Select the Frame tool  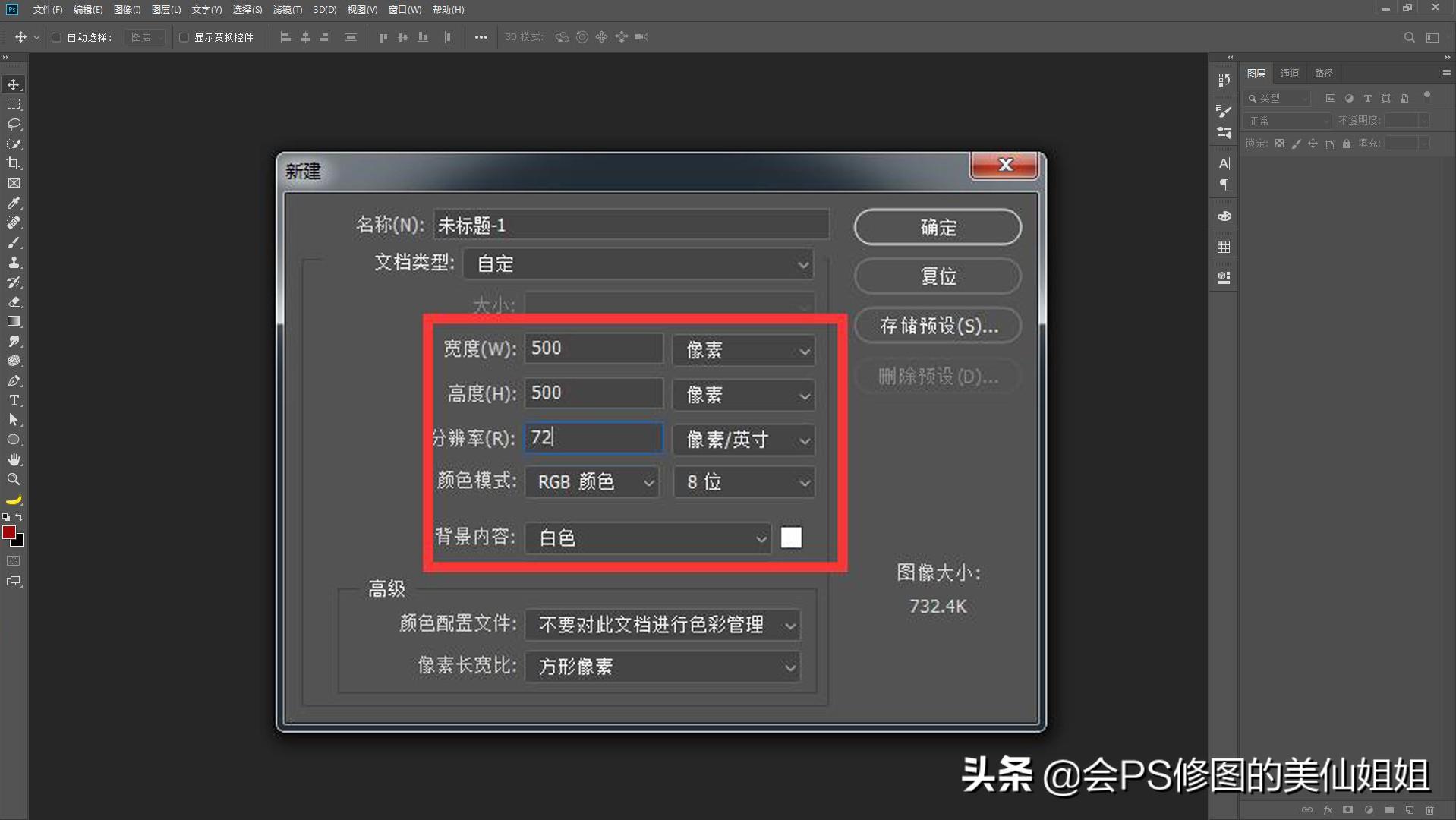[x=14, y=183]
